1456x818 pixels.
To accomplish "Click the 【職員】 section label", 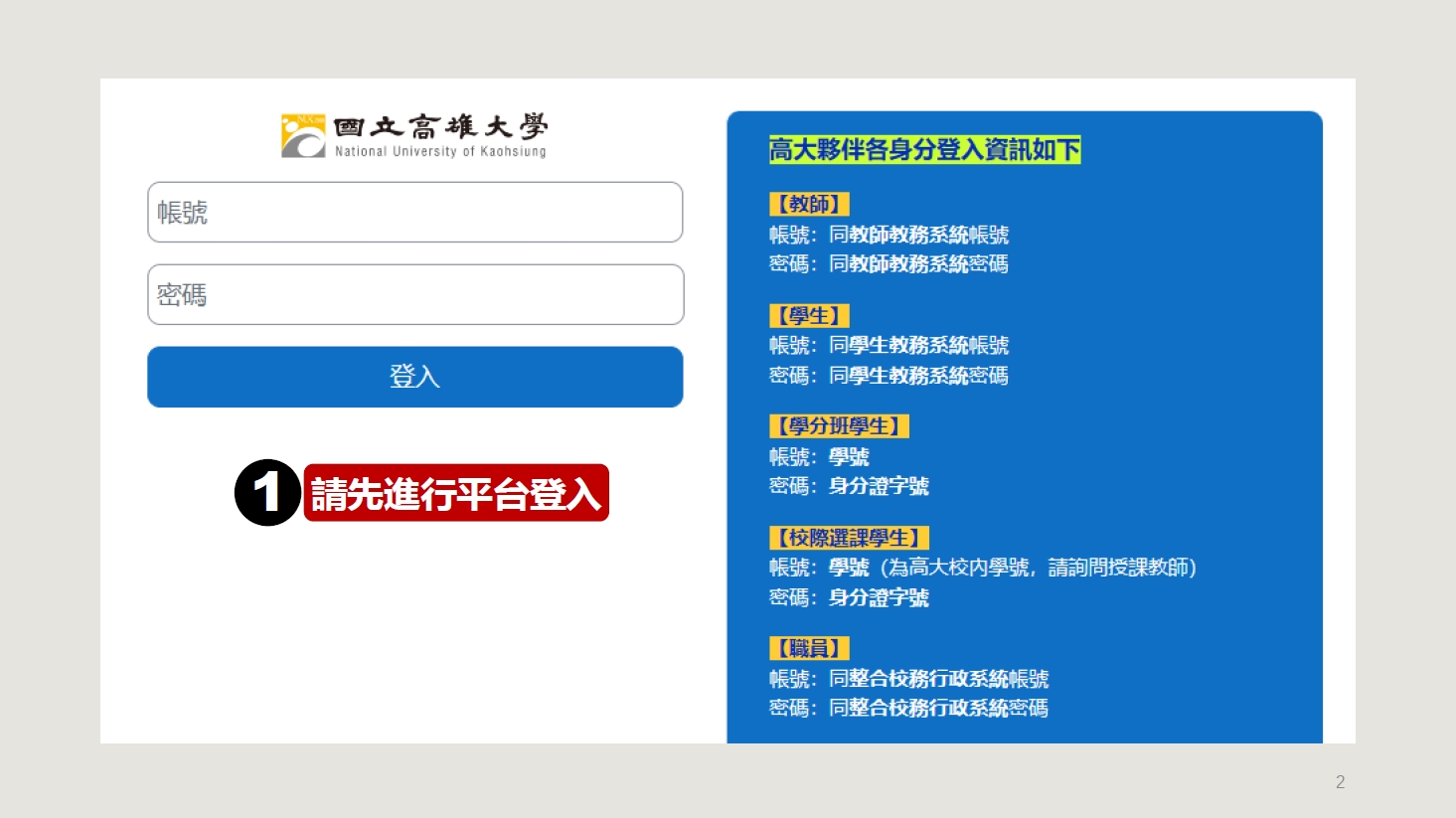I will coord(809,649).
